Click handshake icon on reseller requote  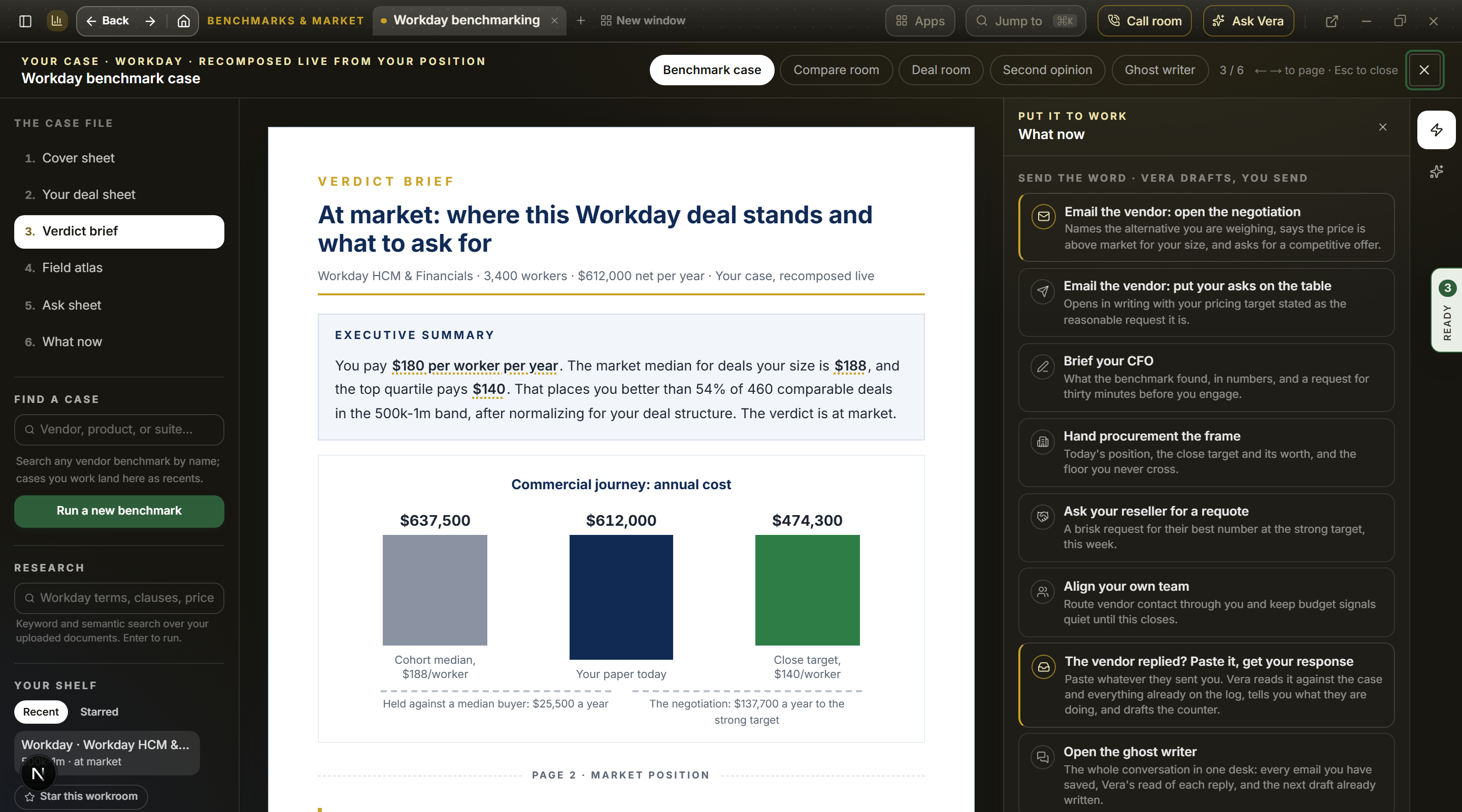click(x=1043, y=516)
